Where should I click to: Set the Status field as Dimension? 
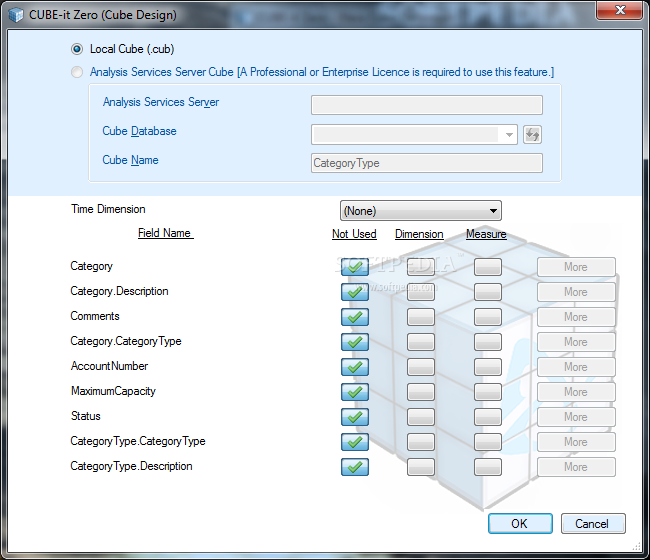[x=421, y=417]
